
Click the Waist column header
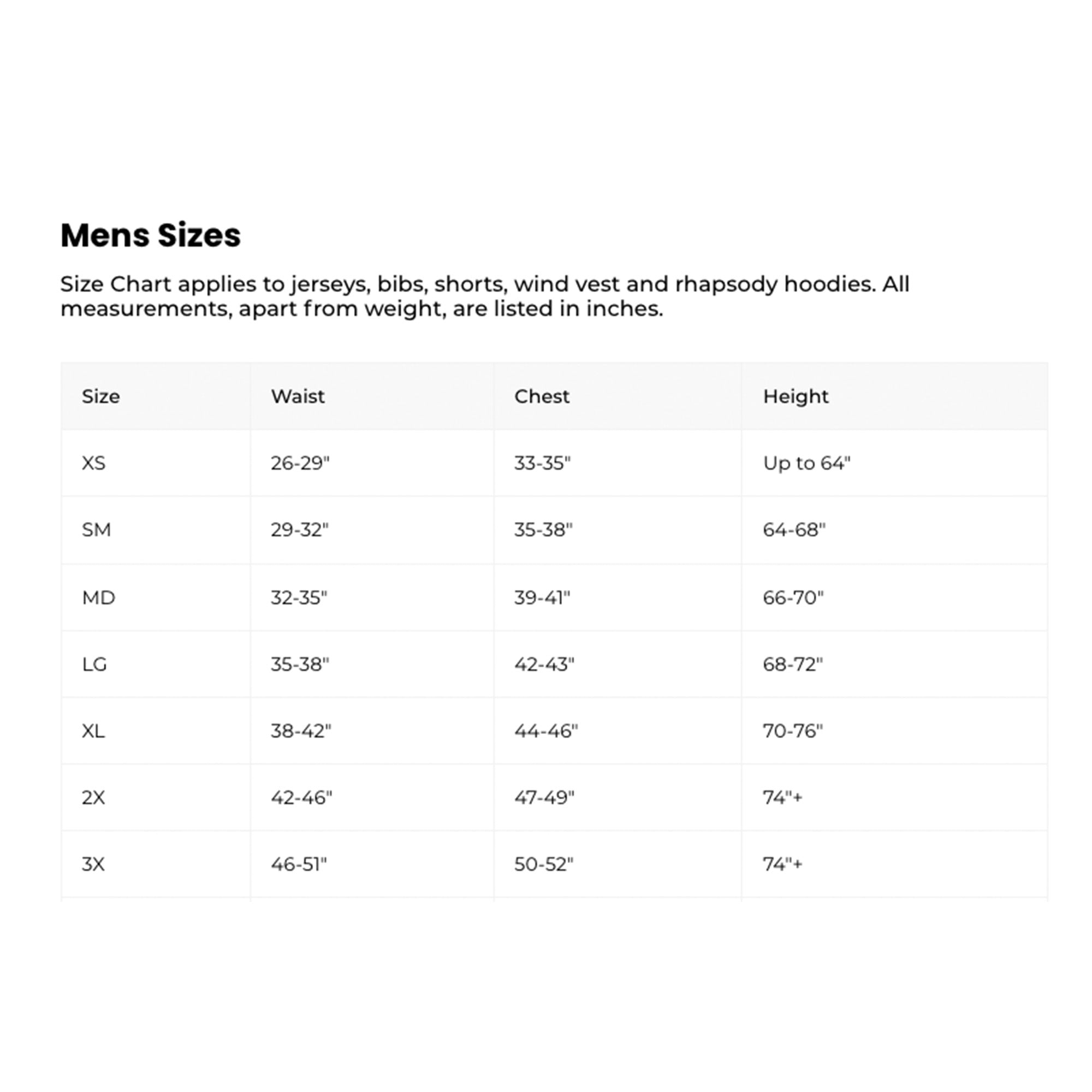[298, 396]
